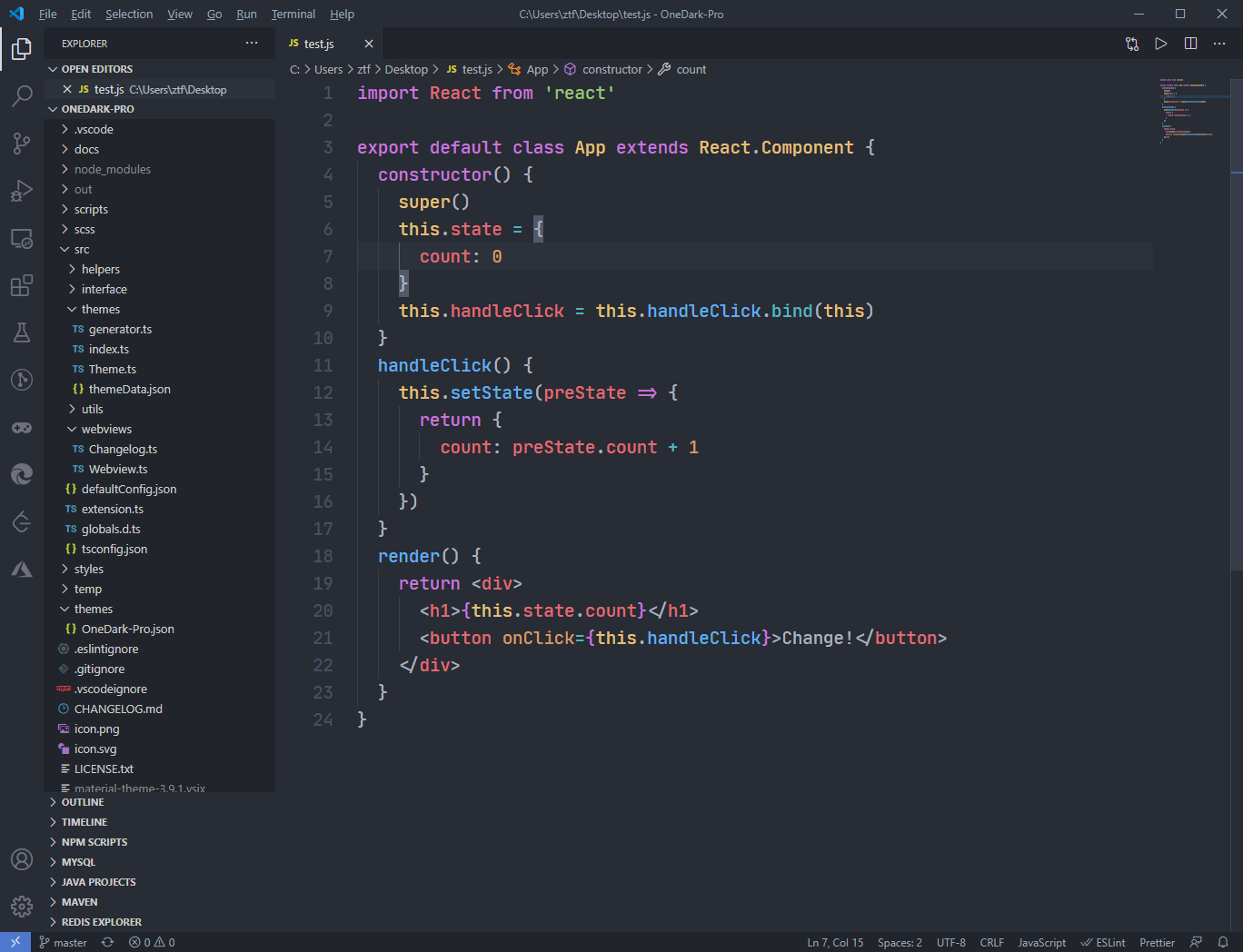
Task: Expand the node_modules folder
Action: point(111,169)
